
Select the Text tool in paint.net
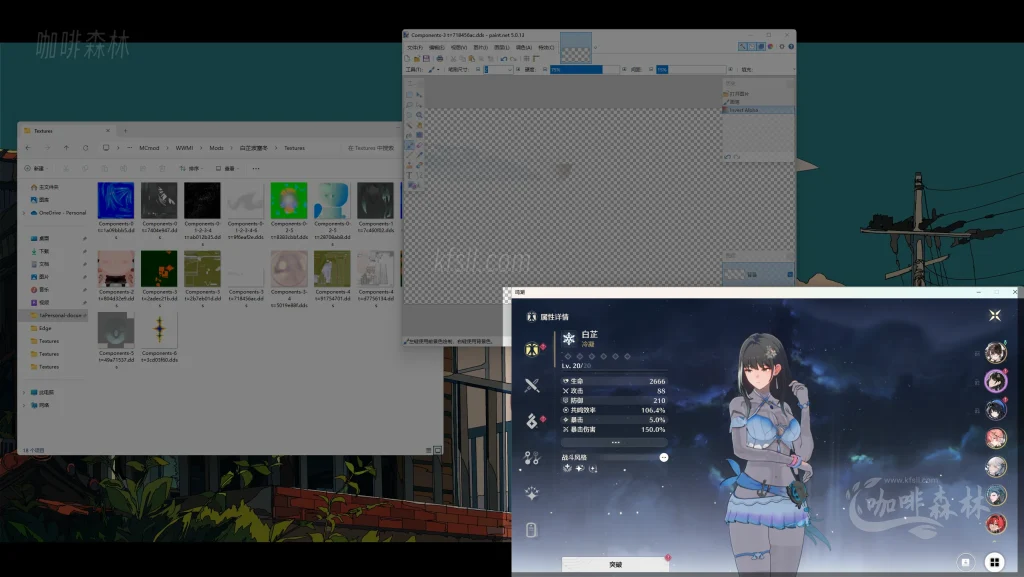click(x=409, y=175)
